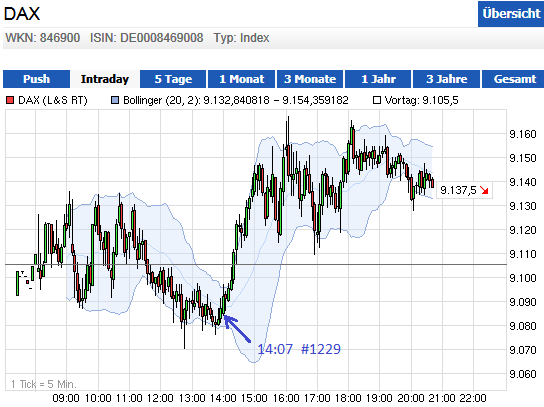Click the 18:00 time axis label
Image resolution: width=544 pixels, height=407 pixels.
click(x=349, y=398)
